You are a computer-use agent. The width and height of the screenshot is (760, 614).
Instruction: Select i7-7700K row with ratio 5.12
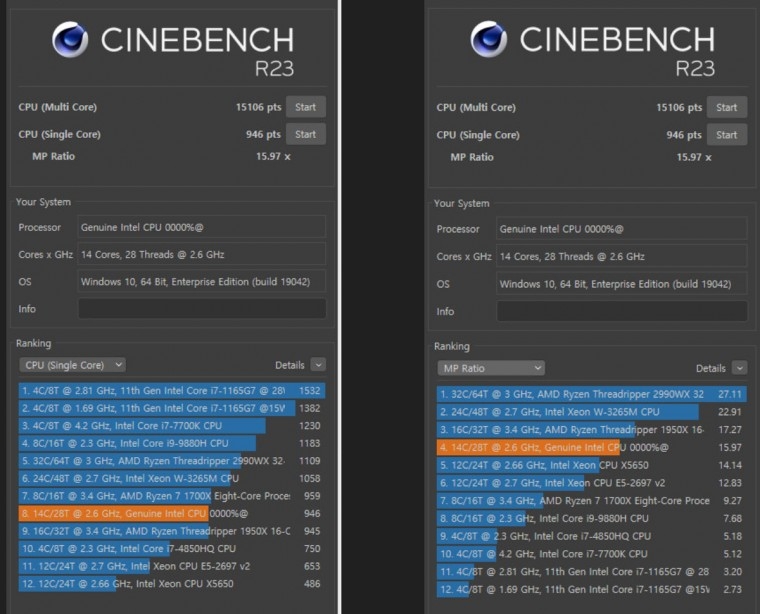(591, 554)
